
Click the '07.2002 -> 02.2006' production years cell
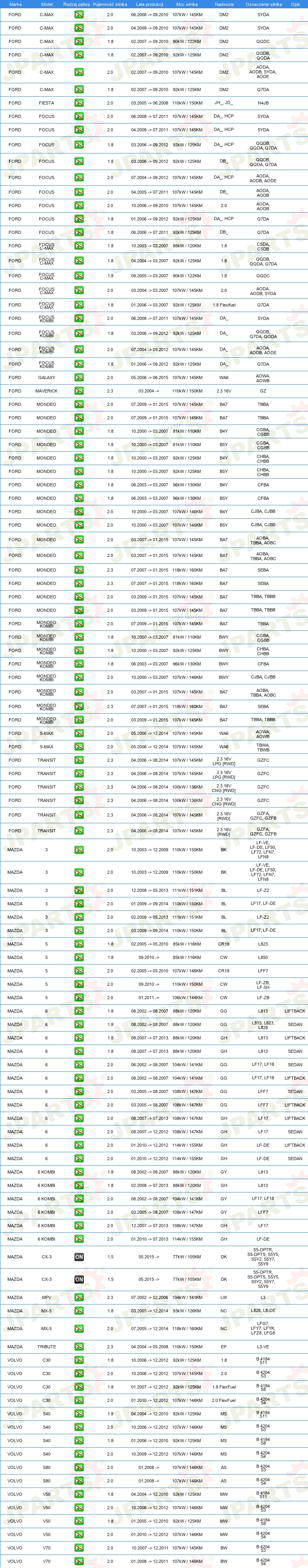(x=149, y=1297)
